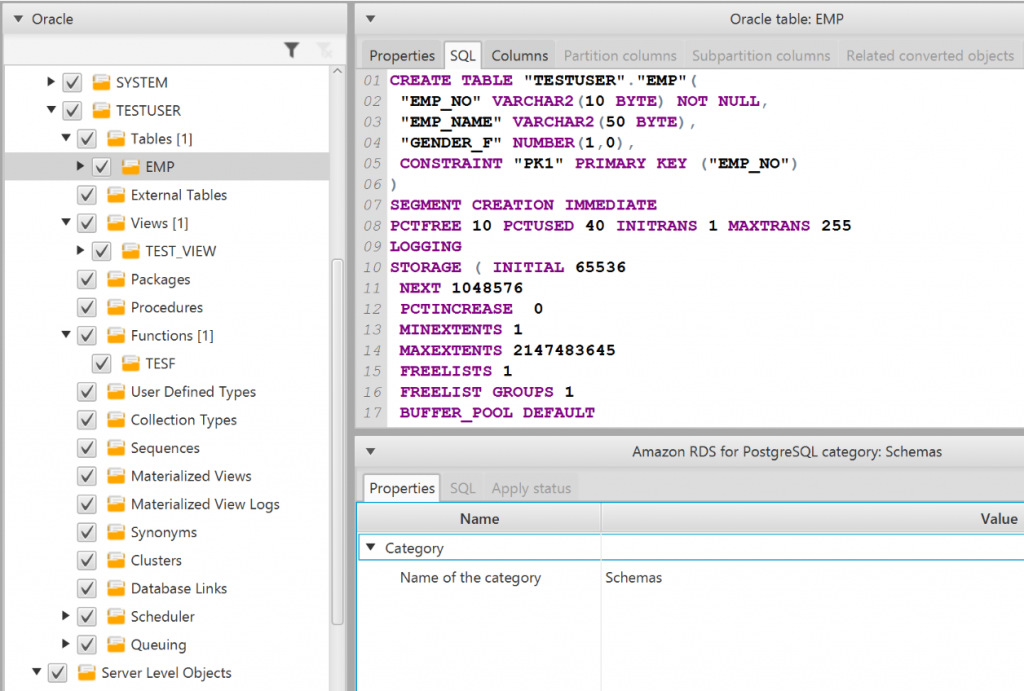Select the Properties tab in PostgreSQL panel

tap(402, 488)
